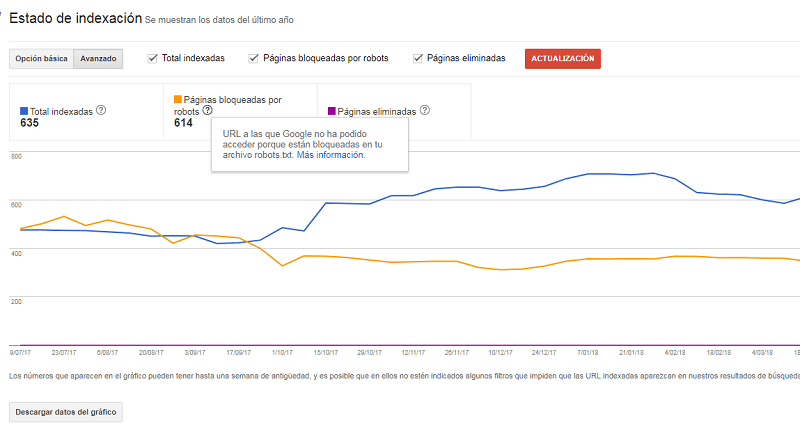
Task: Click the 15/10/17 date on chart axis
Action: click(325, 352)
